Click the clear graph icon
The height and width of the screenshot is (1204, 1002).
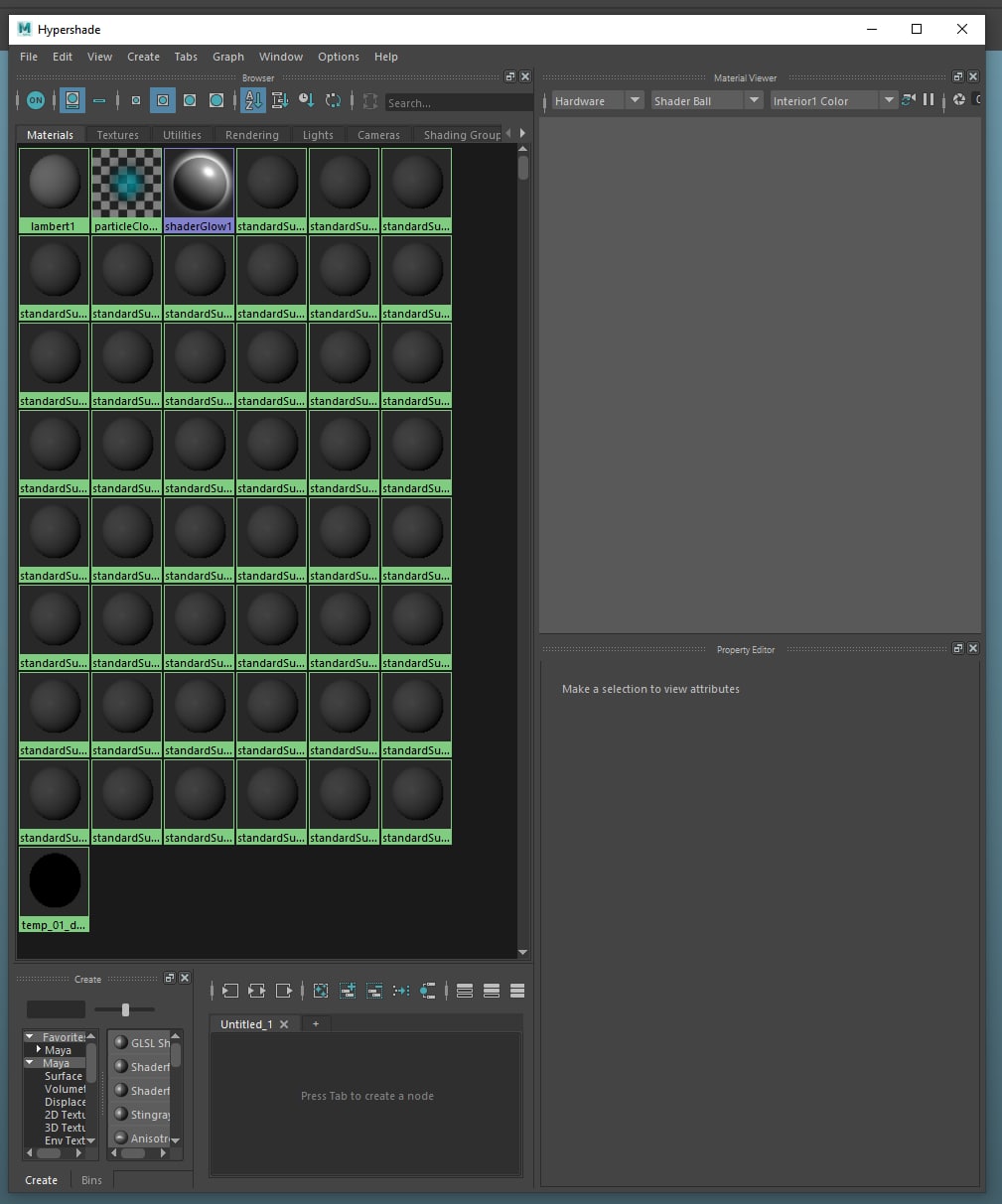(x=321, y=991)
